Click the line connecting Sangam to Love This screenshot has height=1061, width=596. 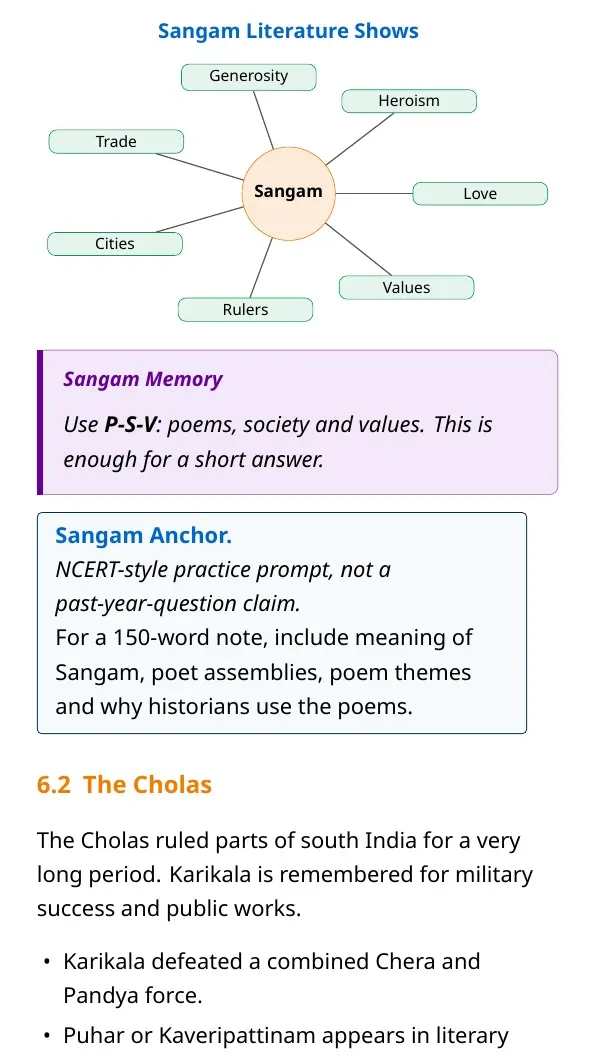coord(374,194)
